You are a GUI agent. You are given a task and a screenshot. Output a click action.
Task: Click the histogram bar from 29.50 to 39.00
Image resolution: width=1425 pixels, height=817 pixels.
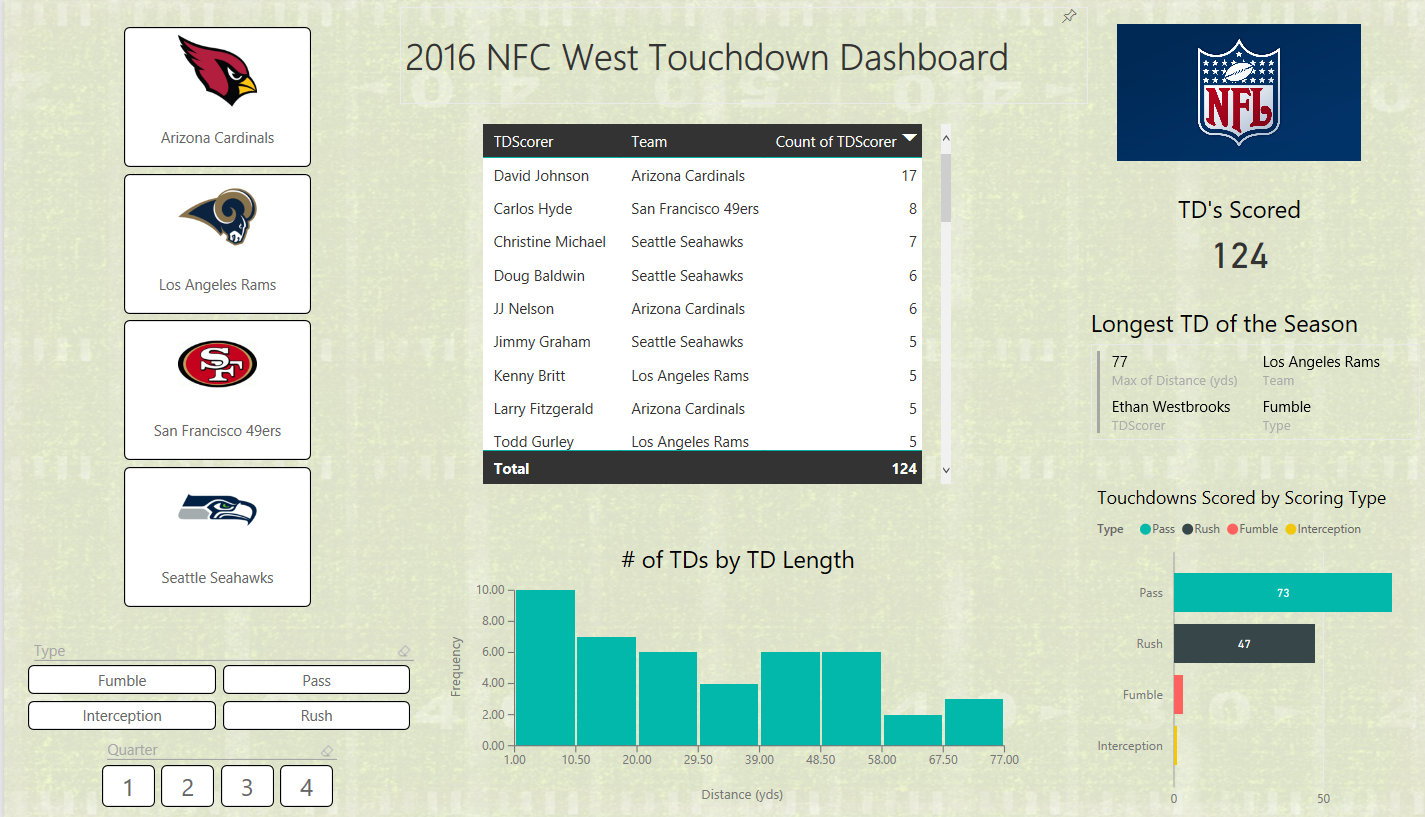(729, 715)
